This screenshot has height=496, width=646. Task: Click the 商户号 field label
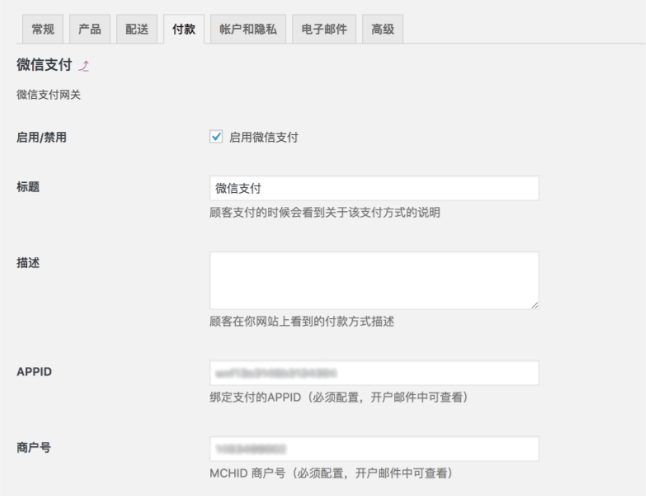[34, 448]
